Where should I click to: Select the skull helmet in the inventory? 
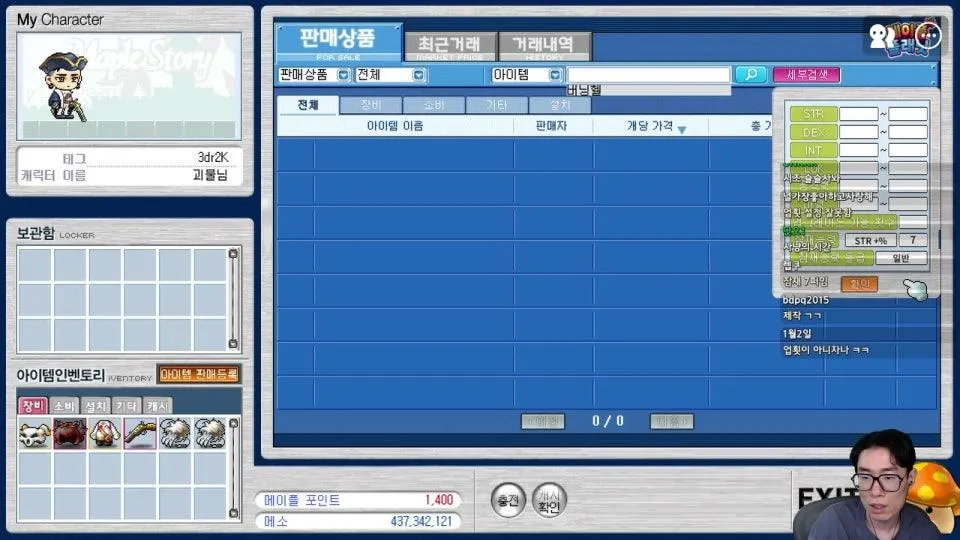click(x=34, y=433)
